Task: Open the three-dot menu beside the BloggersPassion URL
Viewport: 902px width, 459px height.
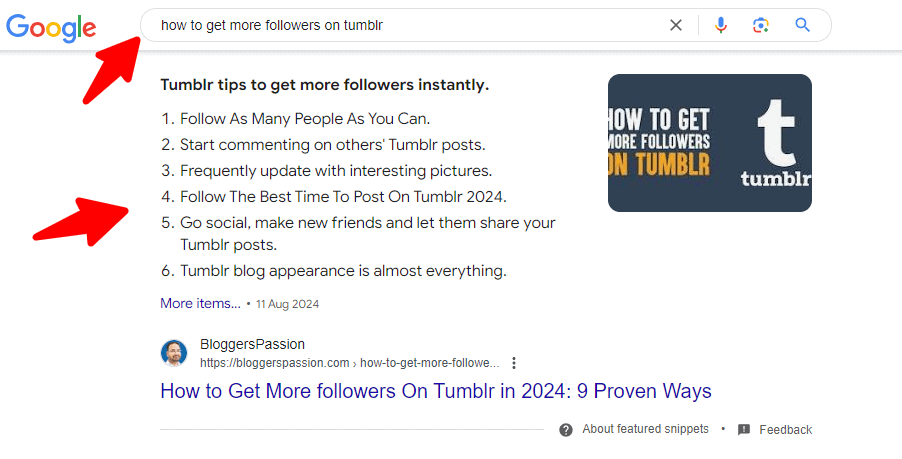Action: pyautogui.click(x=514, y=363)
